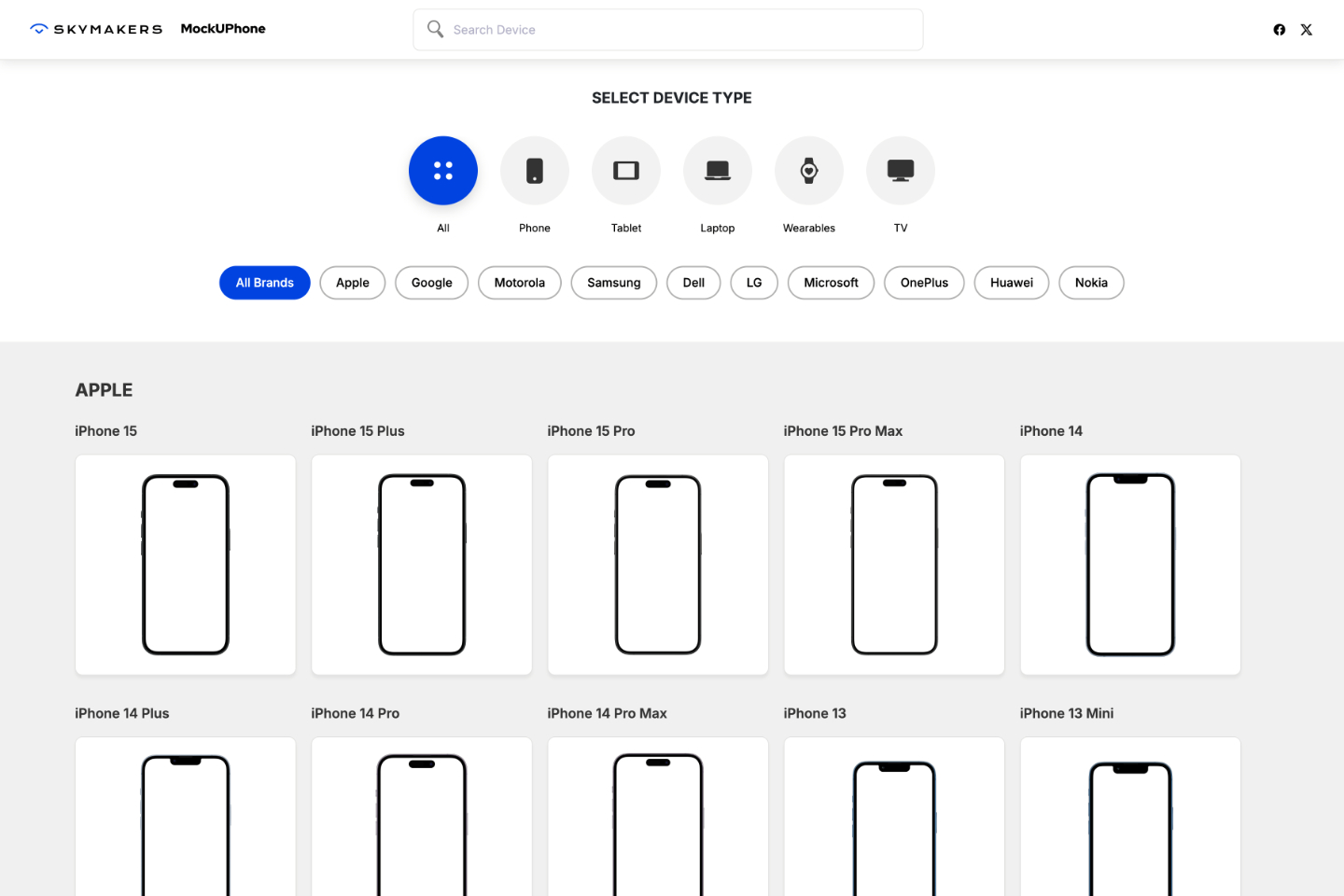
Task: Click the "iPhone 15 Plus" label text
Action: point(357,431)
